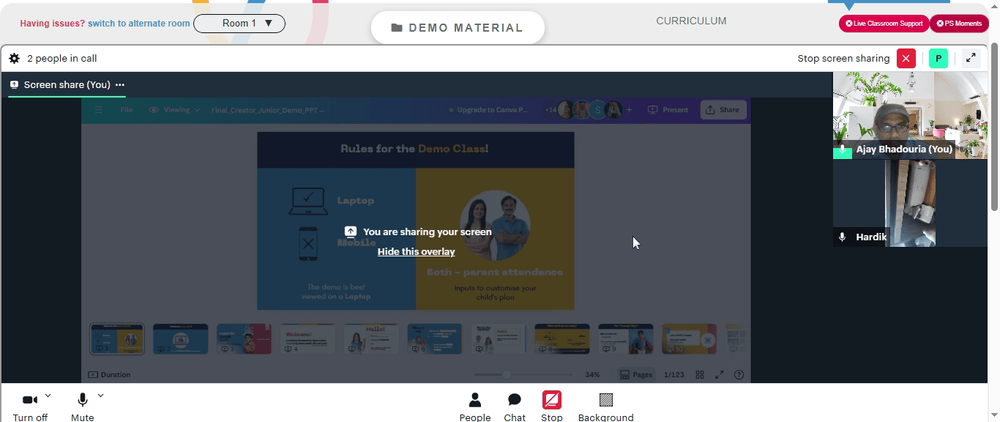The image size is (1000, 422).
Task: Click the 2 people in call label
Action: point(62,59)
